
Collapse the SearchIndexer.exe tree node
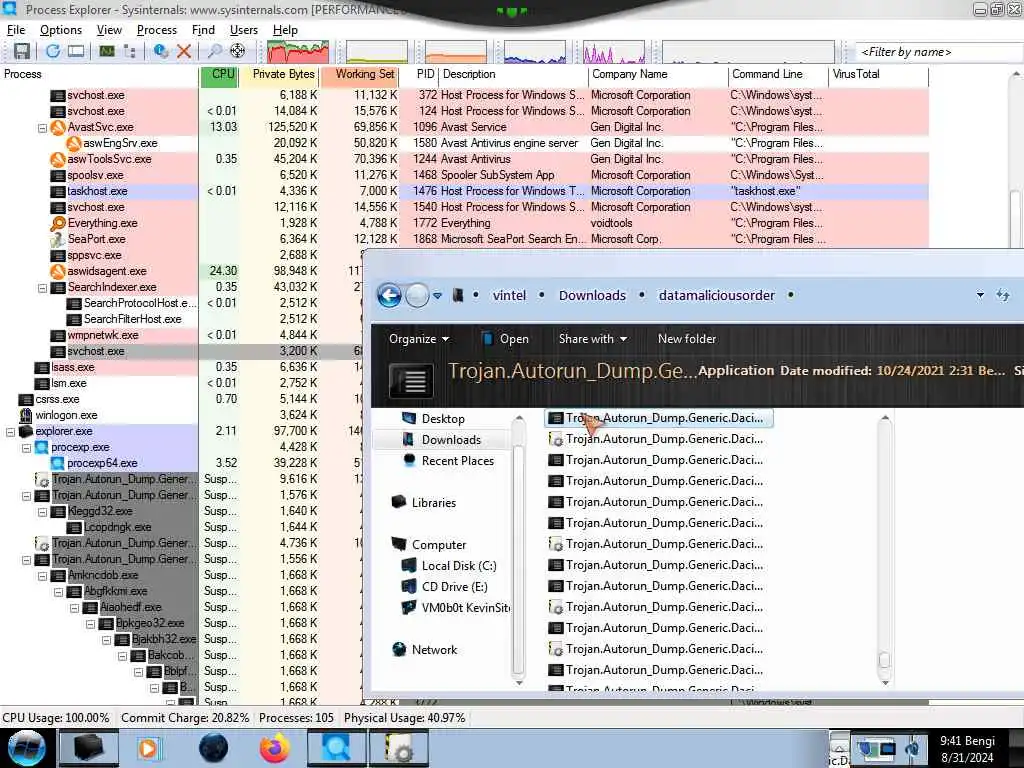(x=42, y=288)
